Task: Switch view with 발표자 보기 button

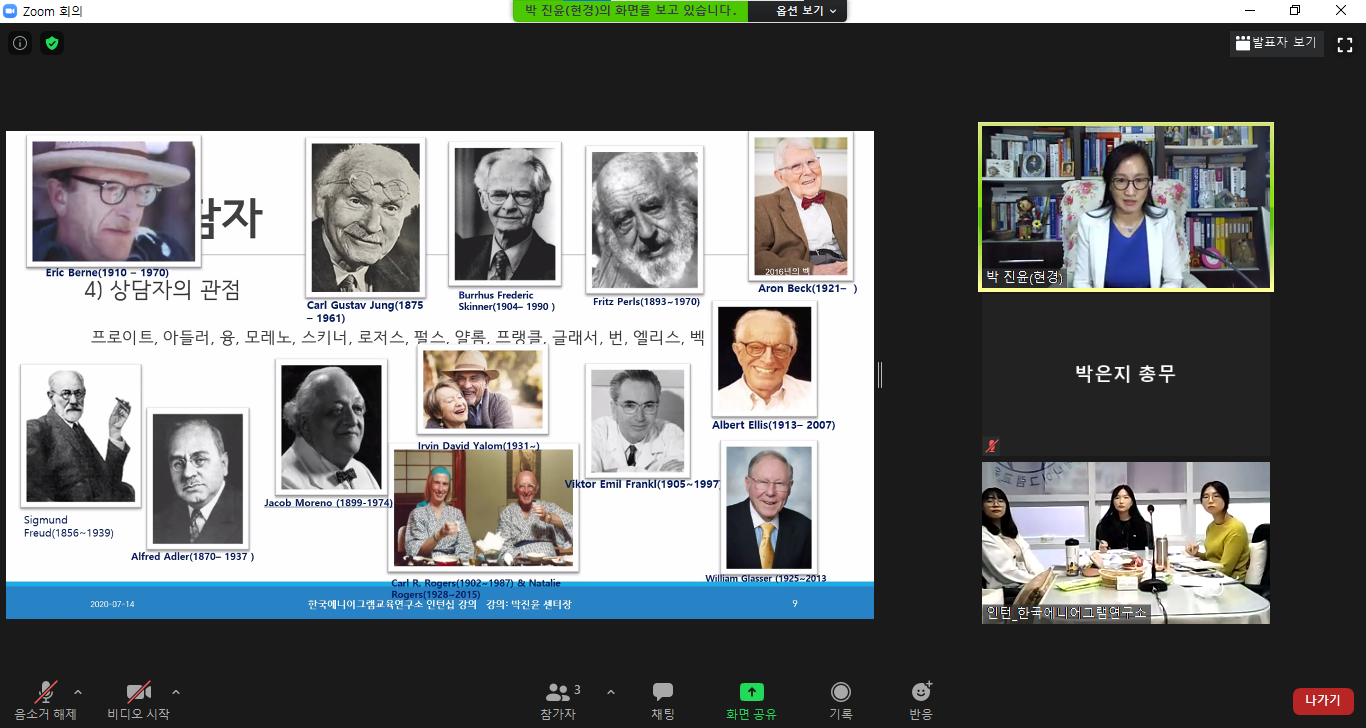Action: (1277, 43)
